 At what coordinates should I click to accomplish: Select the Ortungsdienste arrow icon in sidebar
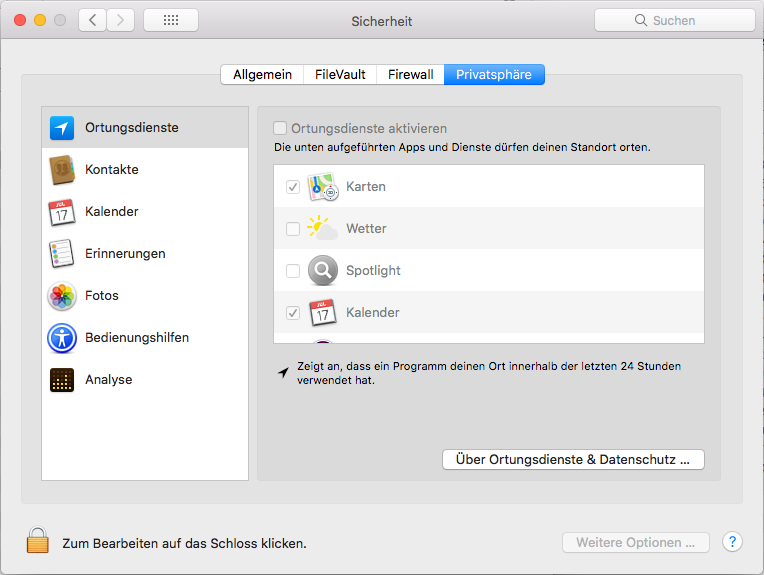tap(62, 128)
